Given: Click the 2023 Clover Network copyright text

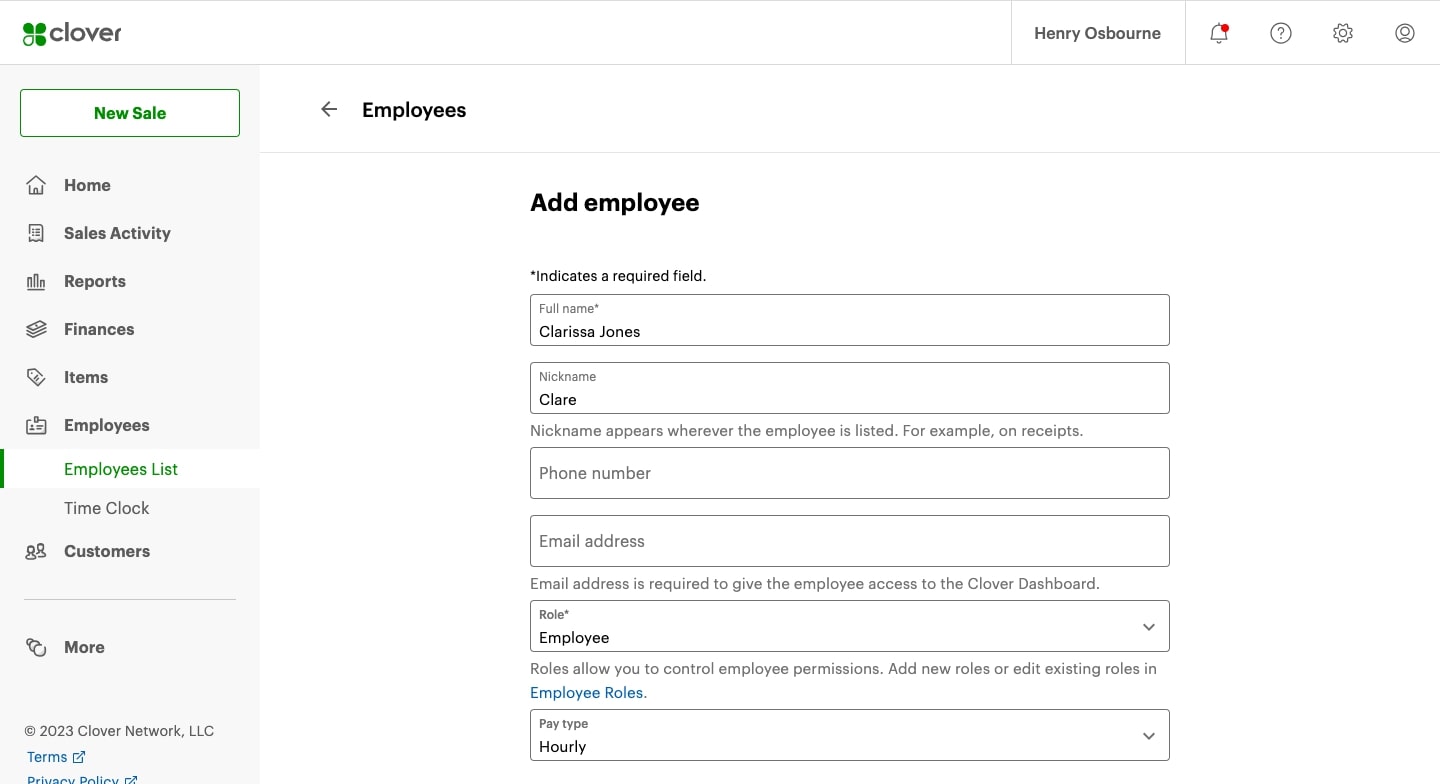Looking at the screenshot, I should (119, 731).
